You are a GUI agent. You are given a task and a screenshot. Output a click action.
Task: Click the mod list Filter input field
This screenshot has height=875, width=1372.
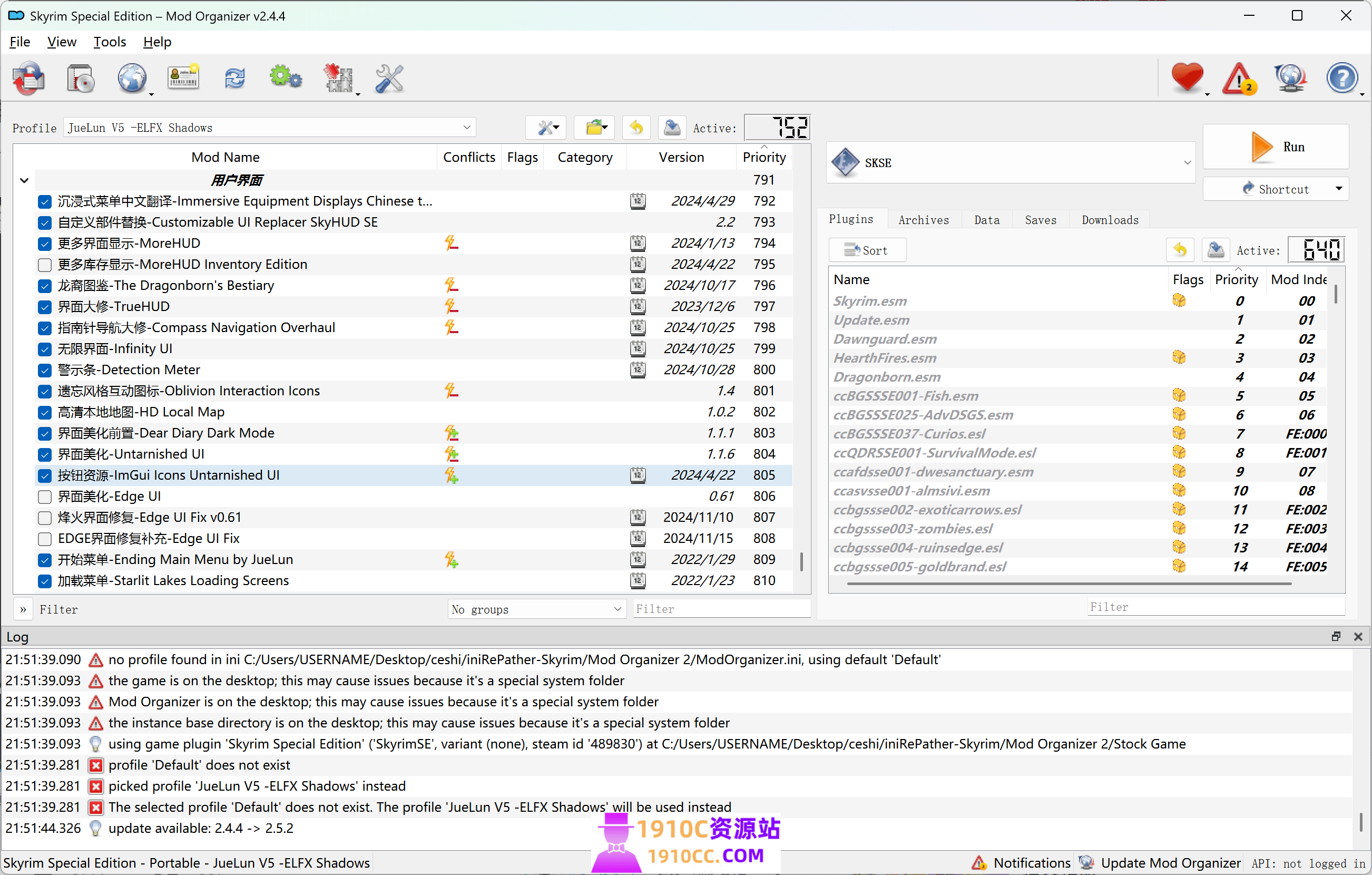(x=722, y=609)
